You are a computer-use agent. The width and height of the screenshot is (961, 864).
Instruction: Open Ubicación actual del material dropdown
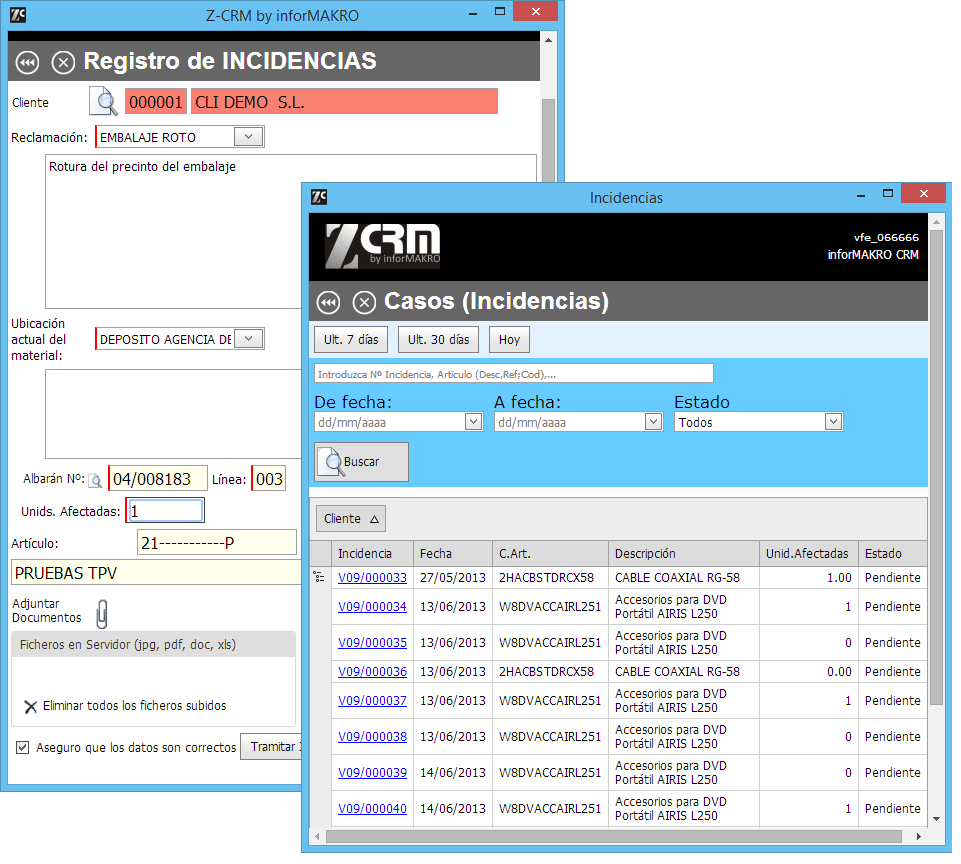tap(249, 339)
